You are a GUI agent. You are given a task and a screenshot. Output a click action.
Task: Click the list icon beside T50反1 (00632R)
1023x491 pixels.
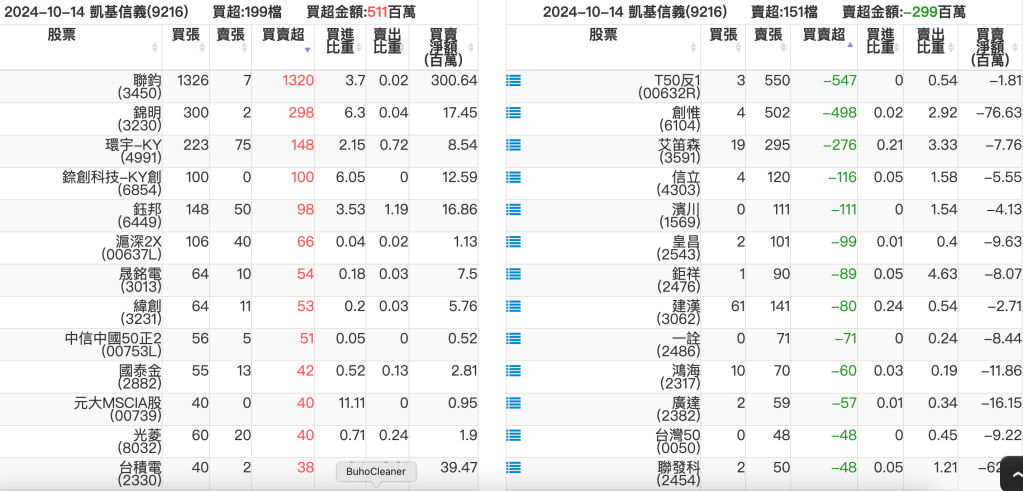514,81
